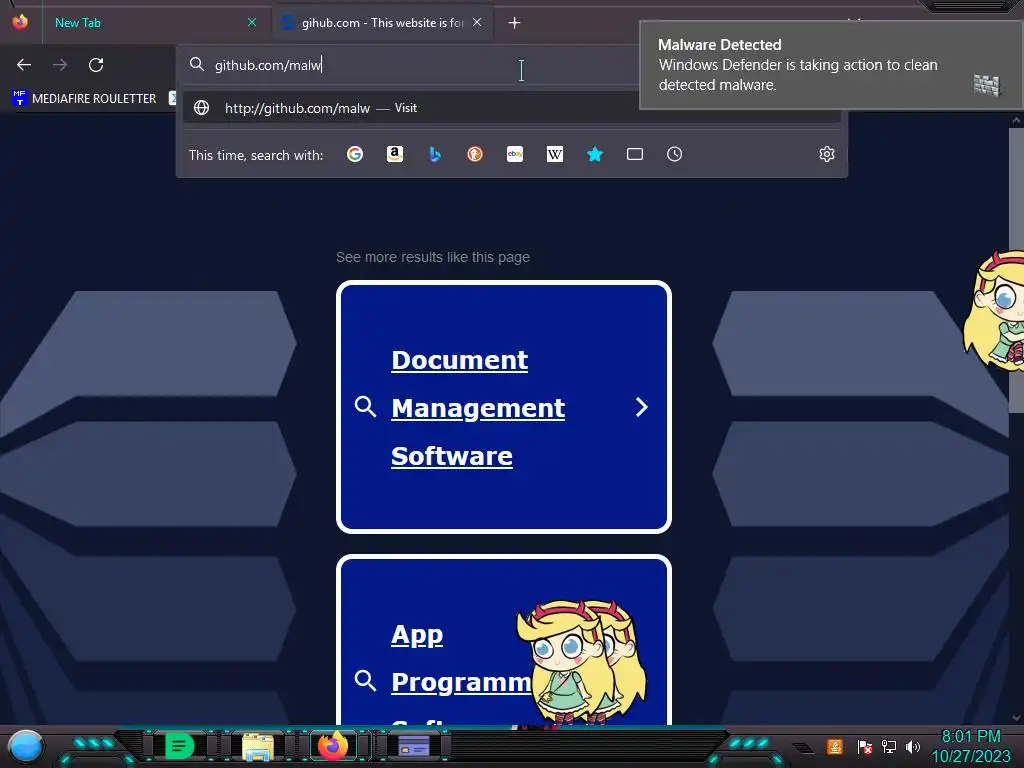The width and height of the screenshot is (1024, 768).
Task: Search this time with Google
Action: tap(355, 154)
